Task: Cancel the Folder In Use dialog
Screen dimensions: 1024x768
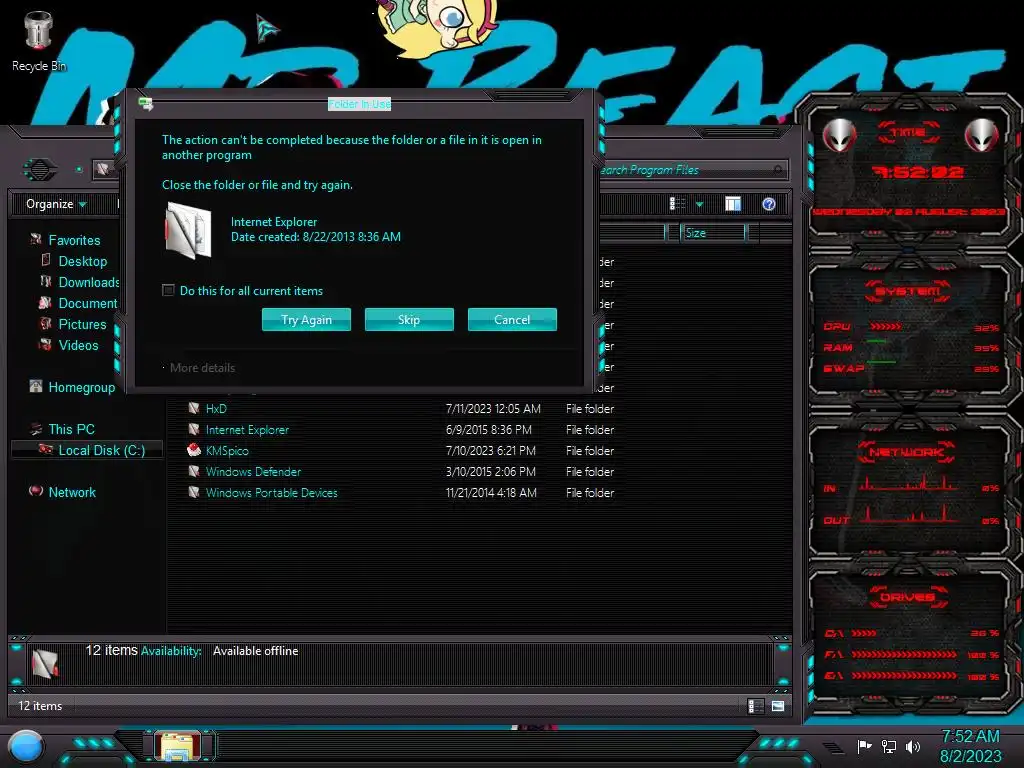Action: point(512,319)
